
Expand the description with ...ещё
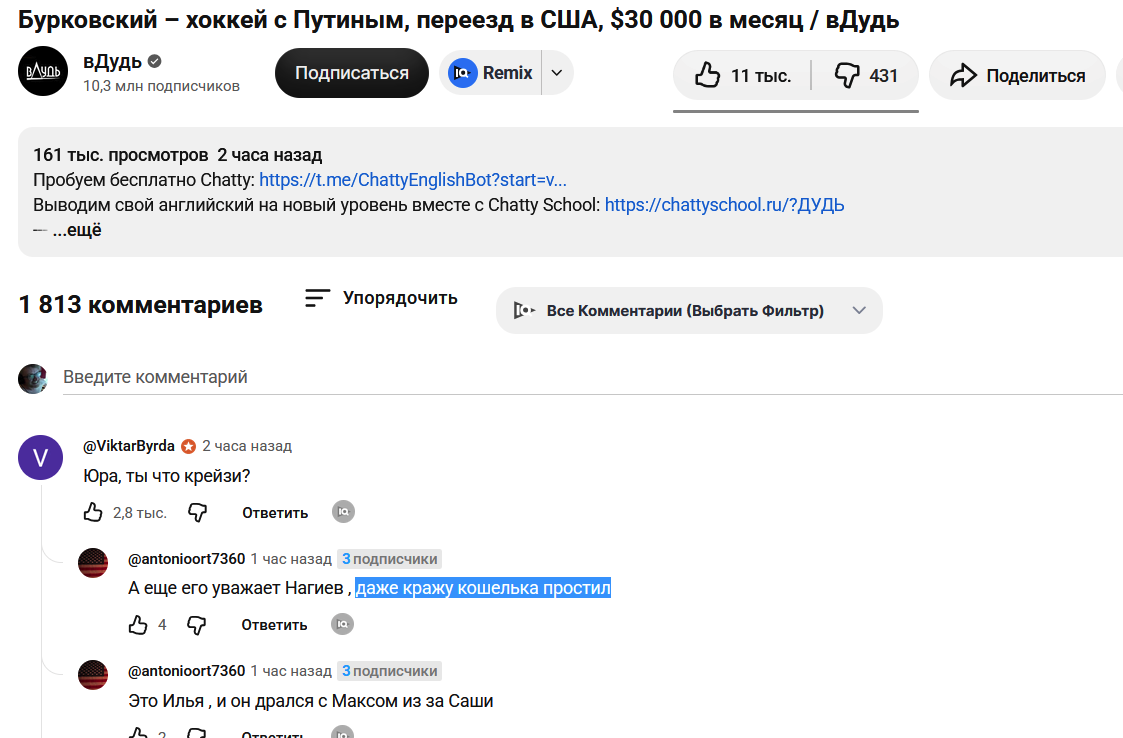pyautogui.click(x=77, y=230)
